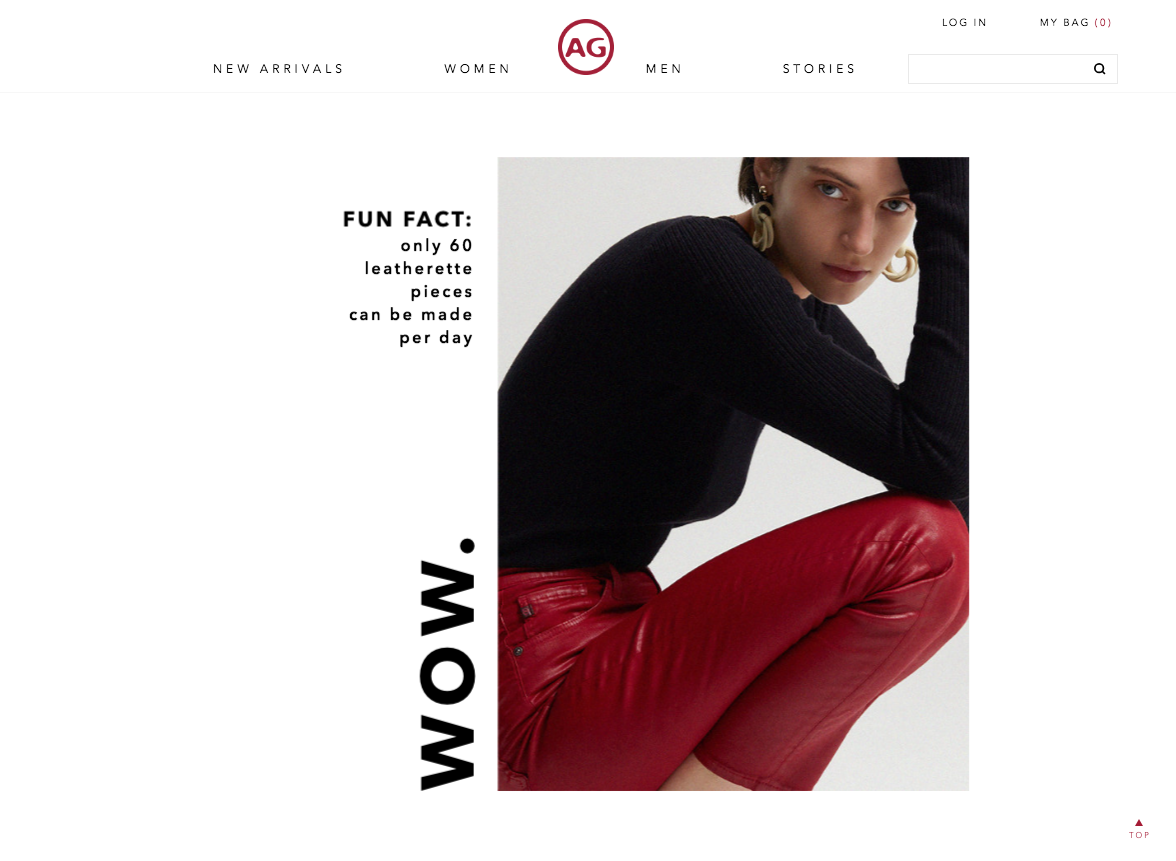Screen dimensions: 1176x861
Task: Click the search magnifier icon
Action: 1100,69
